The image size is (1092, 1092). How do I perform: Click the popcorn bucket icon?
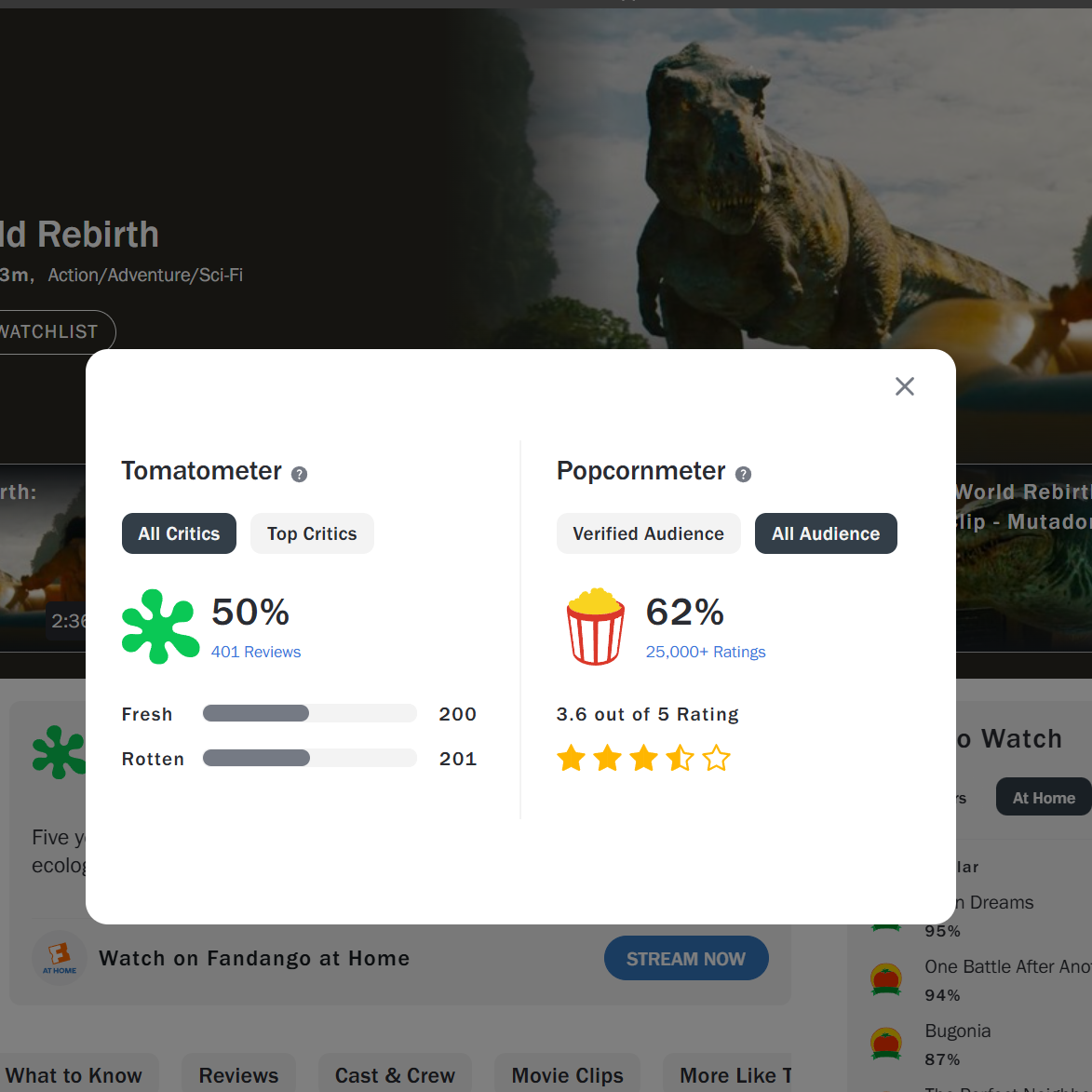[x=596, y=627]
